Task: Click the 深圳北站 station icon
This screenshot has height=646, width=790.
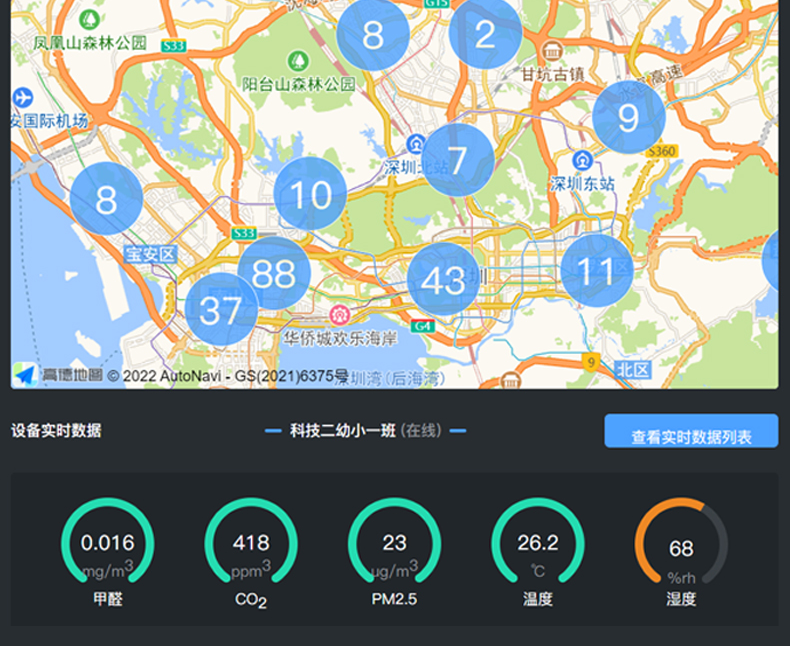Action: [415, 144]
